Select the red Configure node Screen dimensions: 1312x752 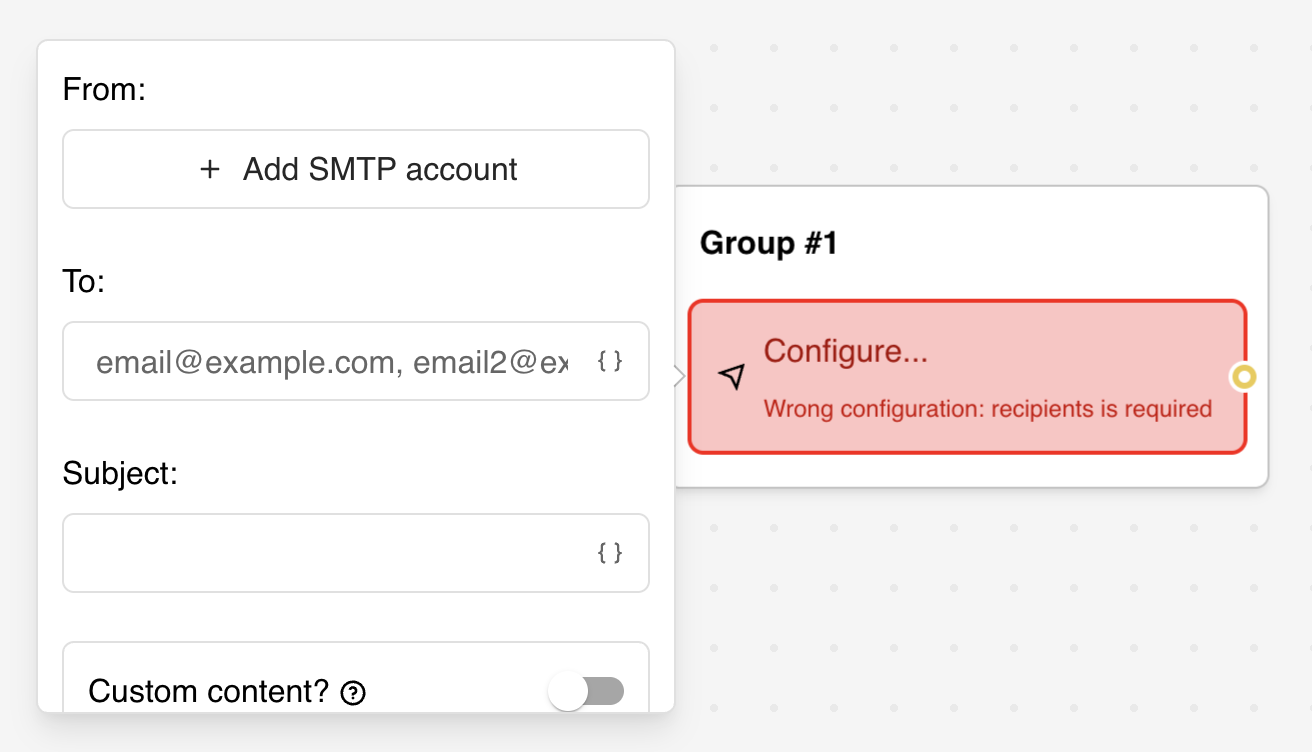pyautogui.click(x=966, y=375)
